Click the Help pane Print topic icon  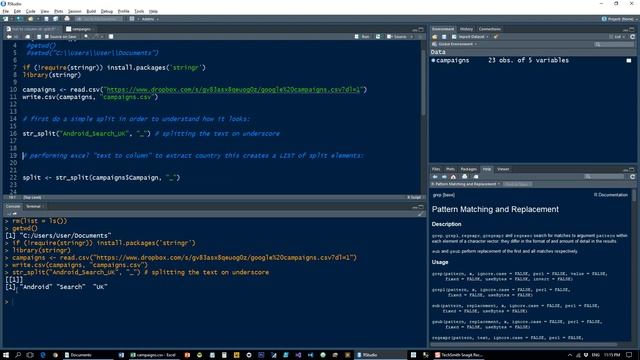point(464,177)
